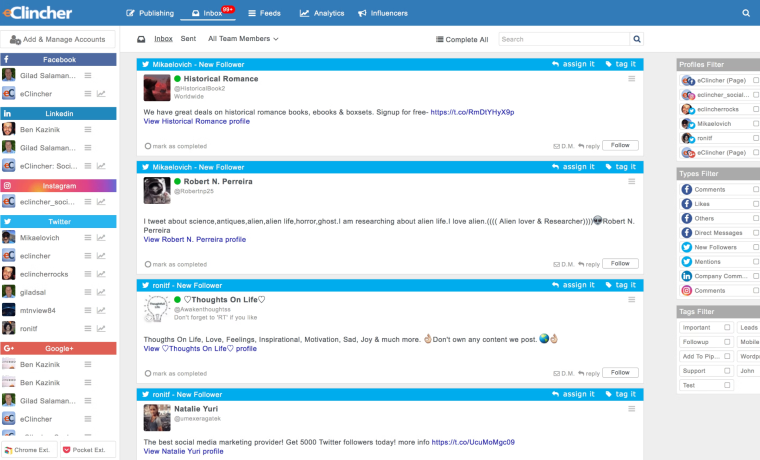Click Natalie Yuri profile avatar

click(x=157, y=418)
